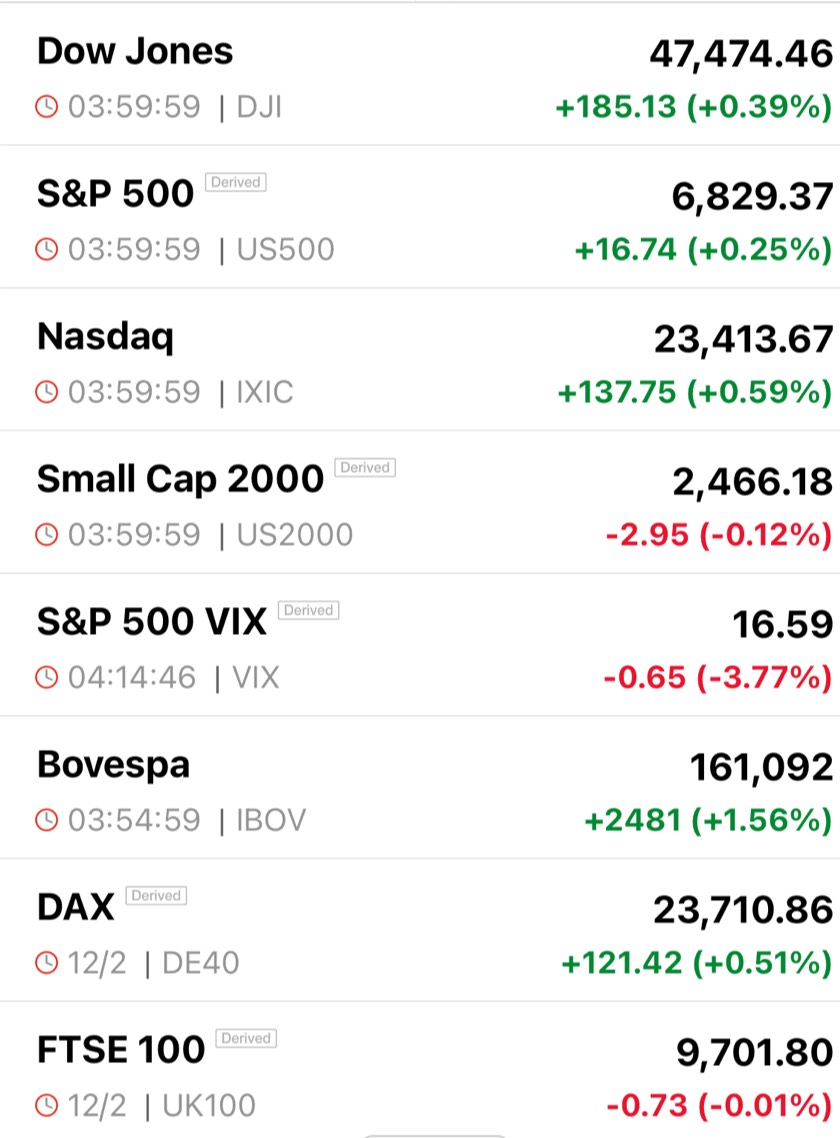Open the Nasdaq index page
The image size is (840, 1138).
click(x=105, y=337)
